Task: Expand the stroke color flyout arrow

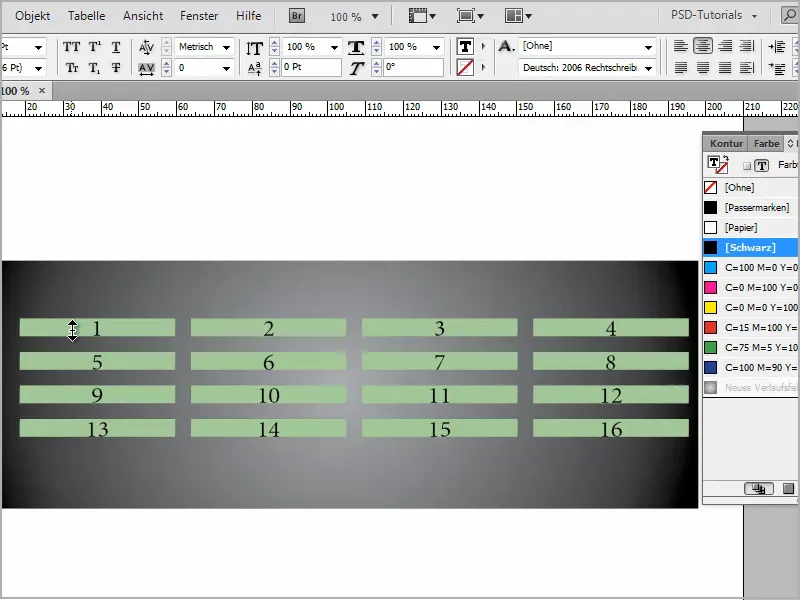Action: (x=483, y=67)
